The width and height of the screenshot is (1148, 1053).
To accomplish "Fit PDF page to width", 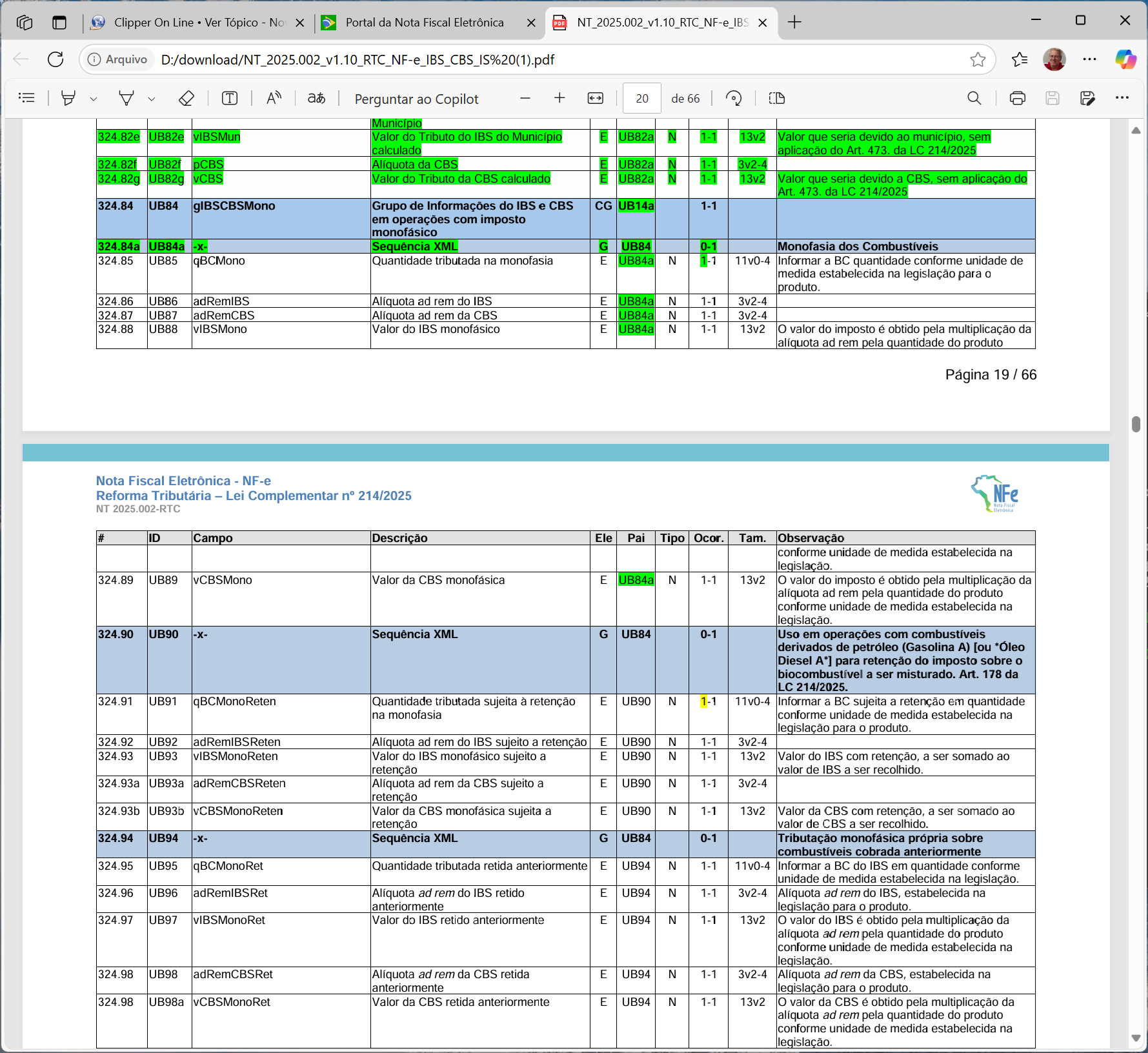I will (596, 98).
